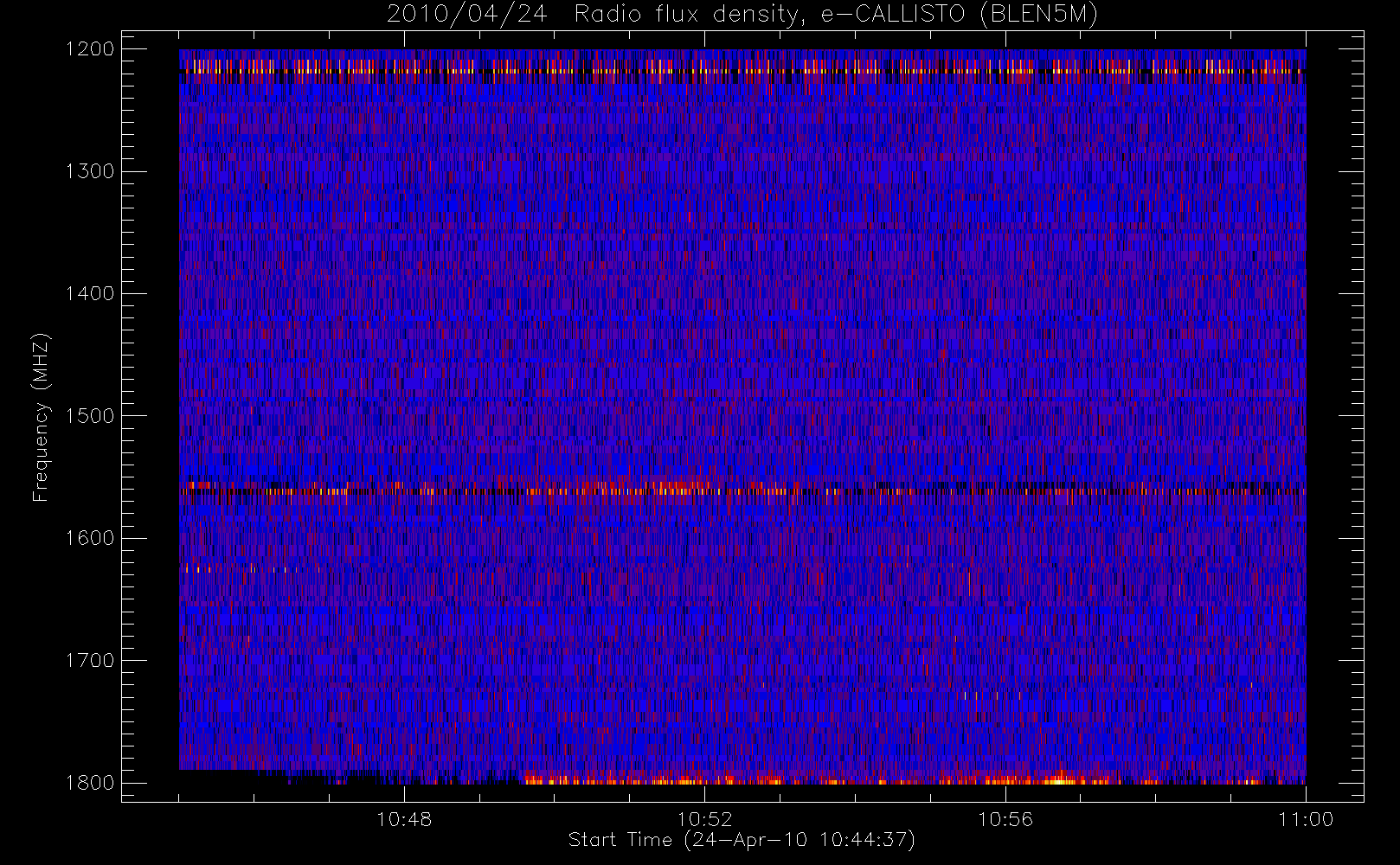Click the 10:56 time tick label

click(1005, 819)
